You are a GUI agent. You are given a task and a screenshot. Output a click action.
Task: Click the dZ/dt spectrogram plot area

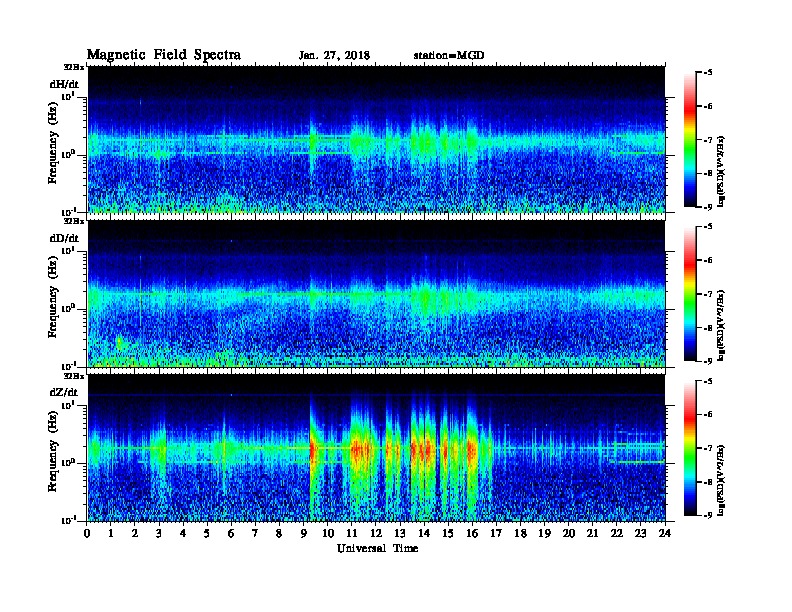pos(376,448)
